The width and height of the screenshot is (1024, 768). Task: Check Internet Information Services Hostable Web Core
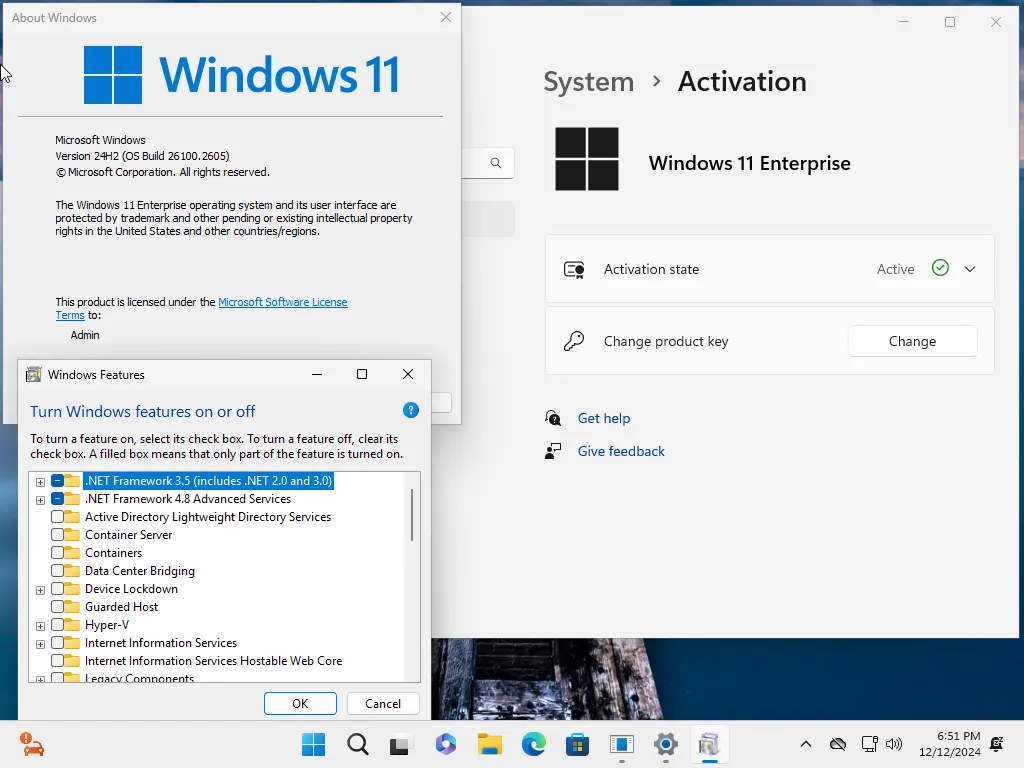(x=57, y=661)
